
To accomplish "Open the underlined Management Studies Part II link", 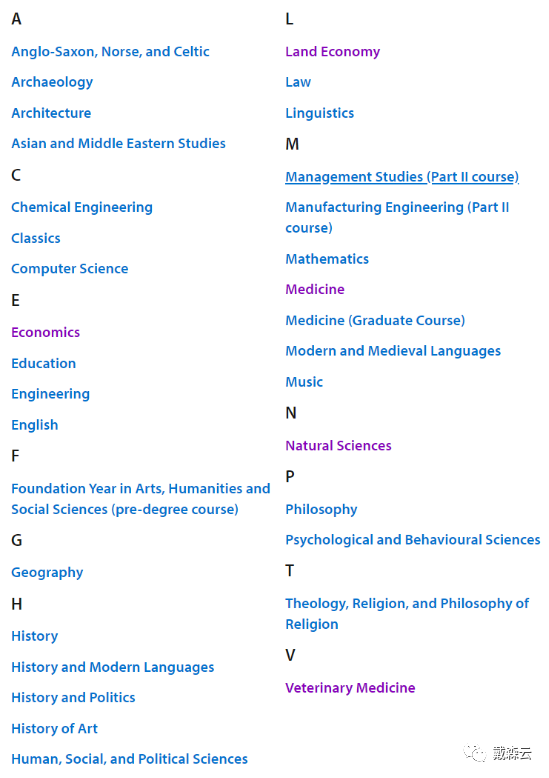I will pyautogui.click(x=402, y=177).
